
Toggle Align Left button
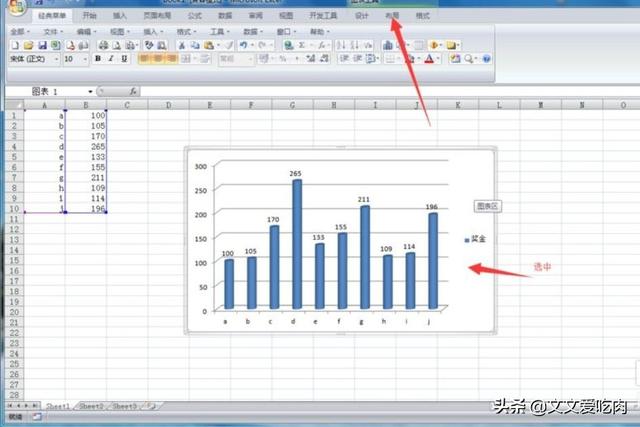(144, 59)
